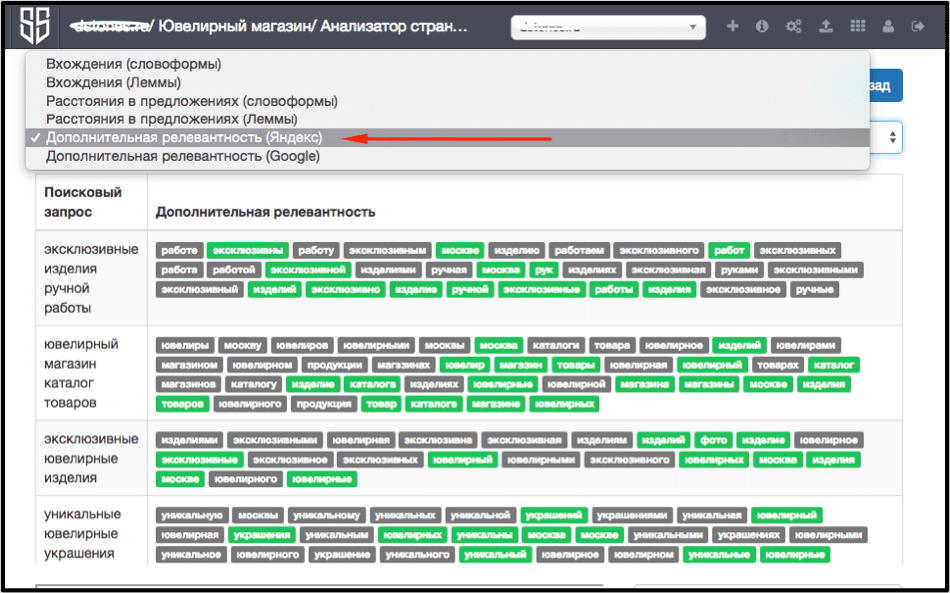Click the plus (add) icon in header

click(x=732, y=27)
